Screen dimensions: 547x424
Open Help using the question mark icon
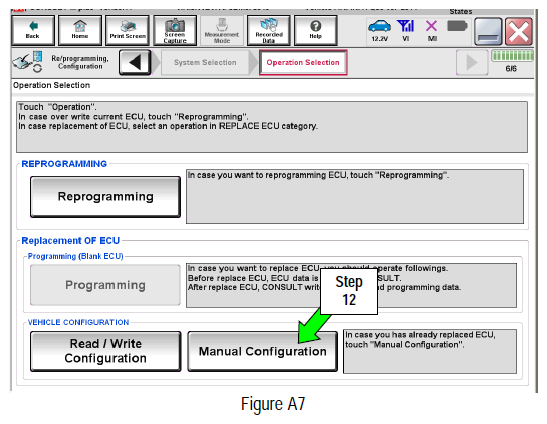[315, 30]
